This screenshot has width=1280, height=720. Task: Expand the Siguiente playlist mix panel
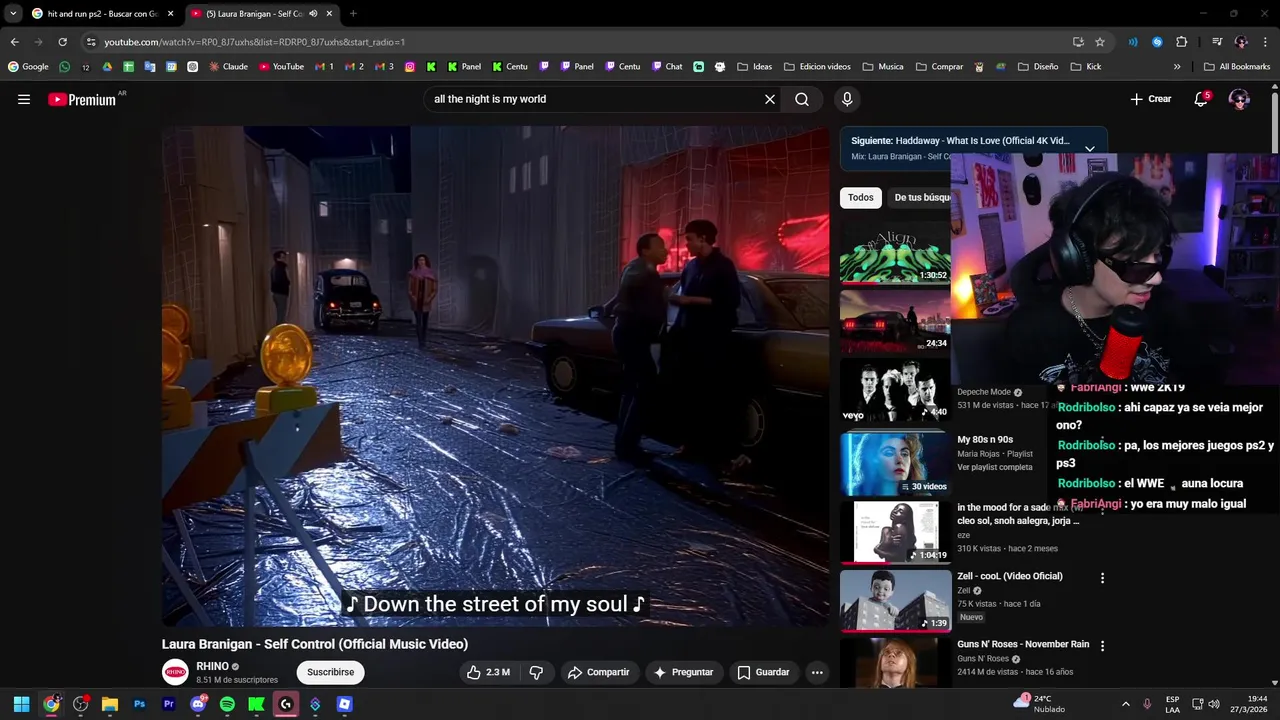[1090, 148]
